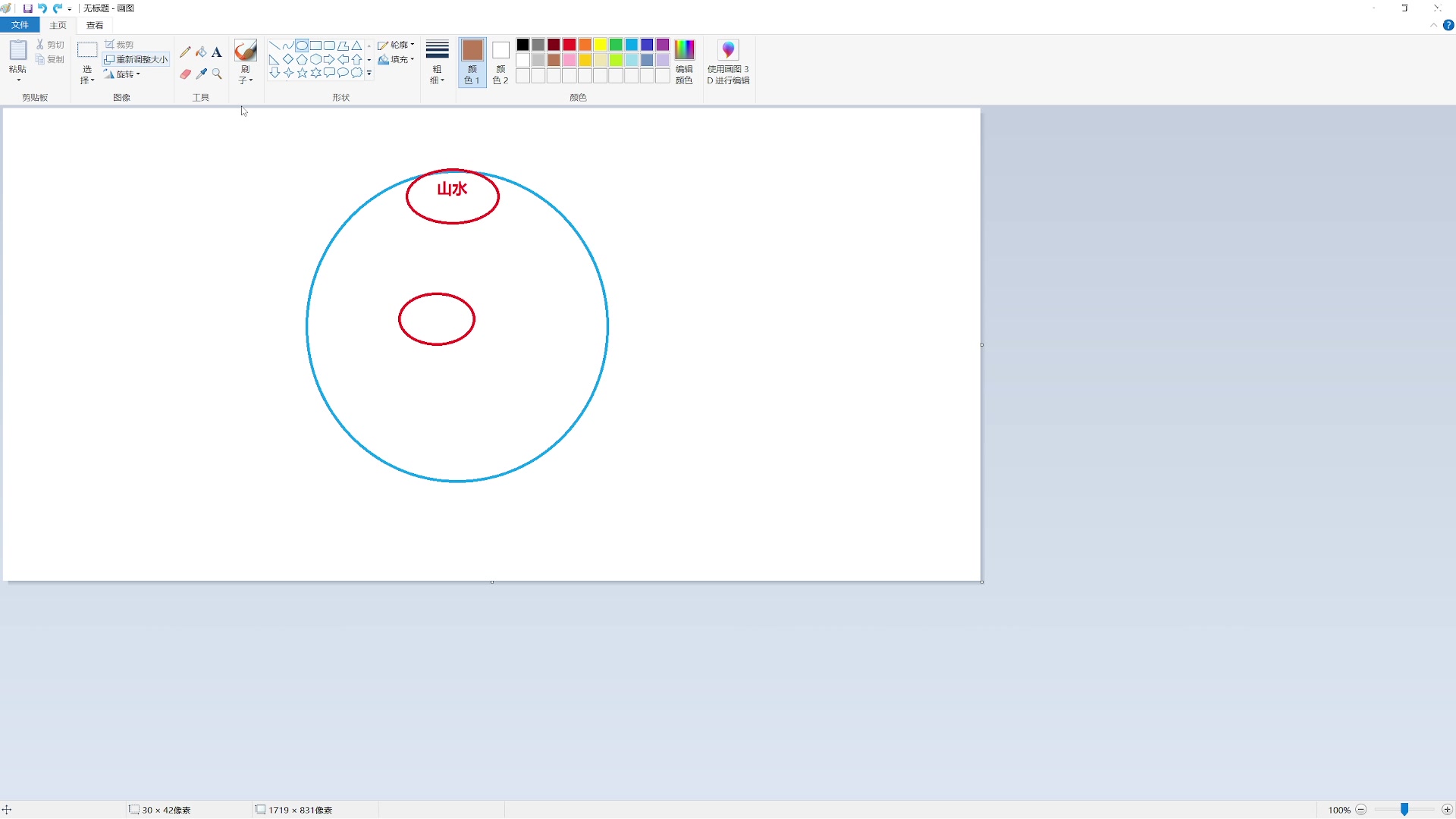Choose the Cloud callout shape
The image size is (1456, 819).
pyautogui.click(x=356, y=73)
